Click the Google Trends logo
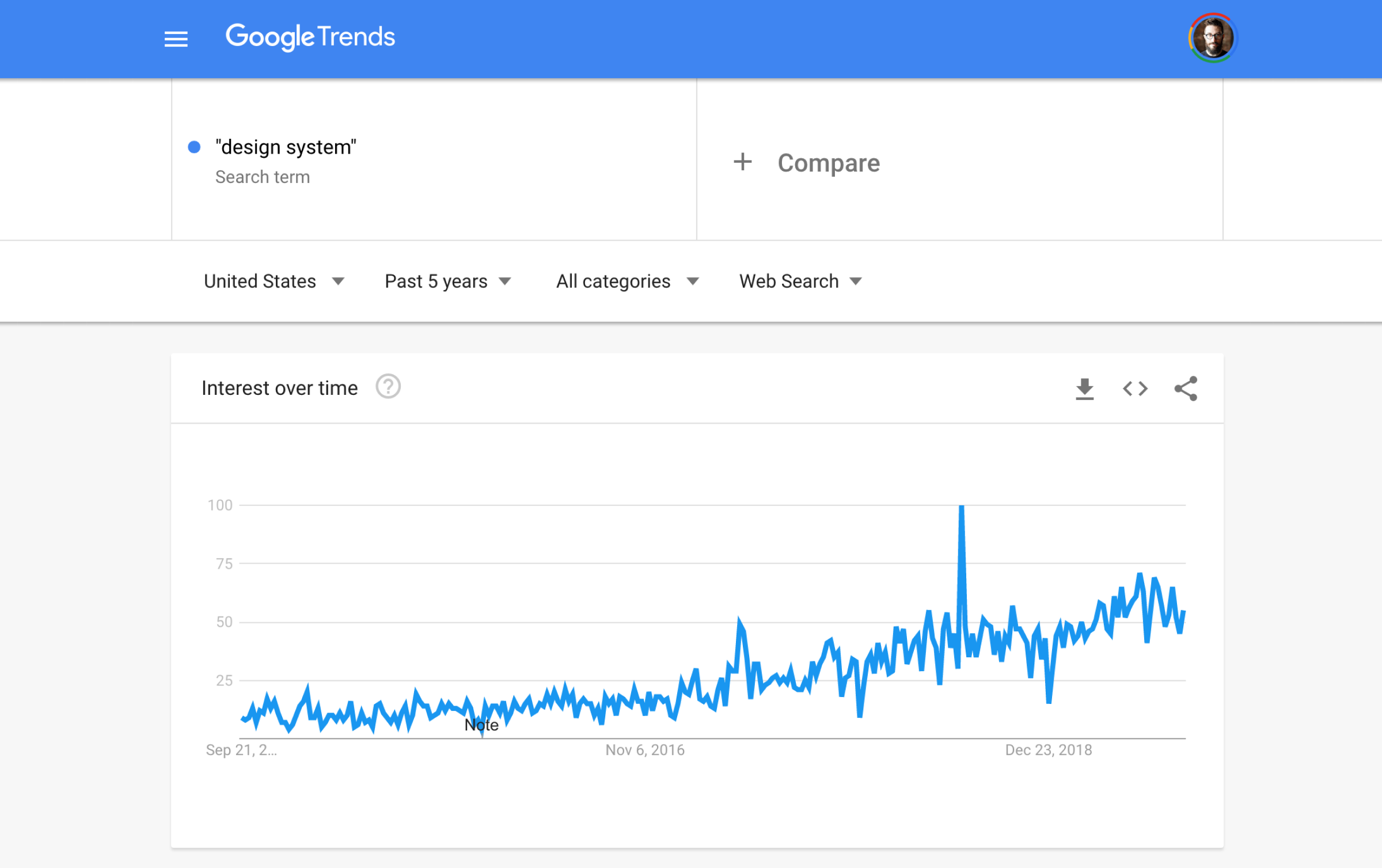The width and height of the screenshot is (1382, 868). [310, 37]
